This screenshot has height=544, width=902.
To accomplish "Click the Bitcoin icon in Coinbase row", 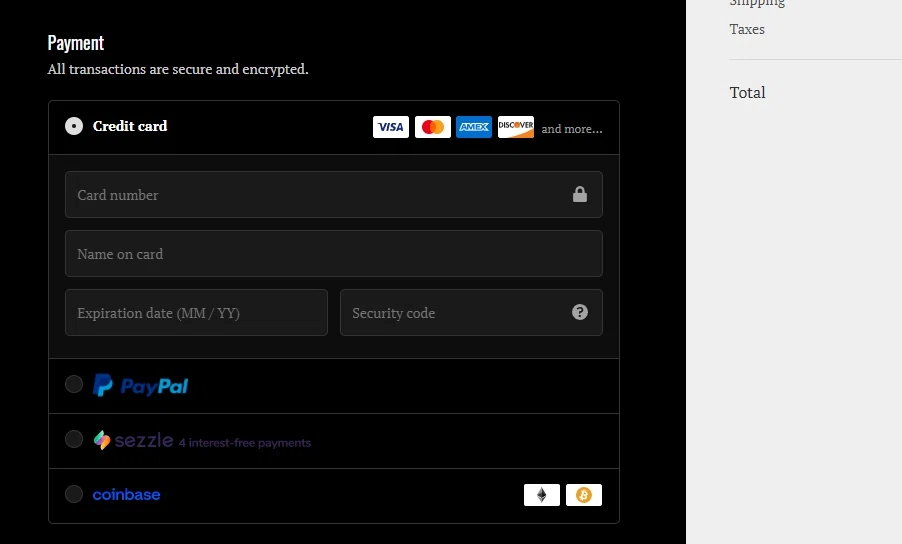I will click(584, 495).
